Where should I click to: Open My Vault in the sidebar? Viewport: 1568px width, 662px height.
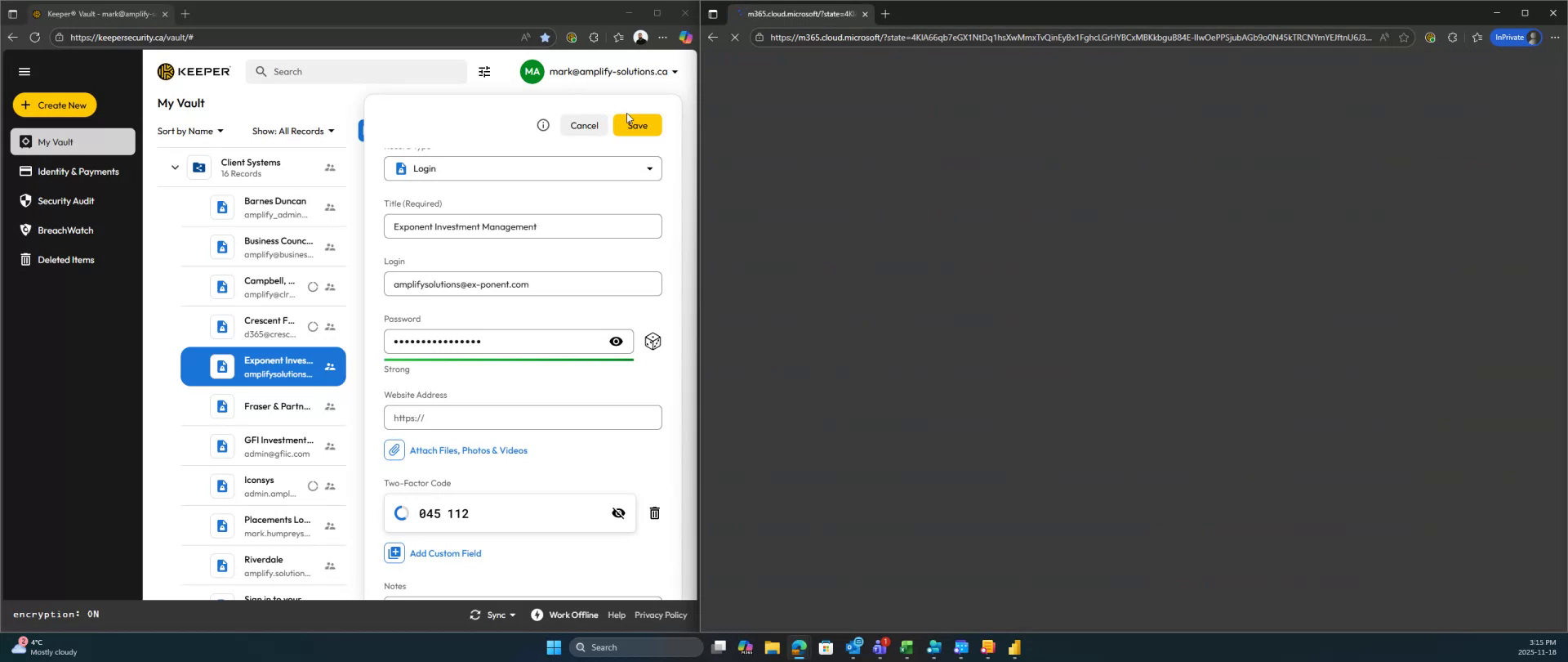[x=73, y=141]
